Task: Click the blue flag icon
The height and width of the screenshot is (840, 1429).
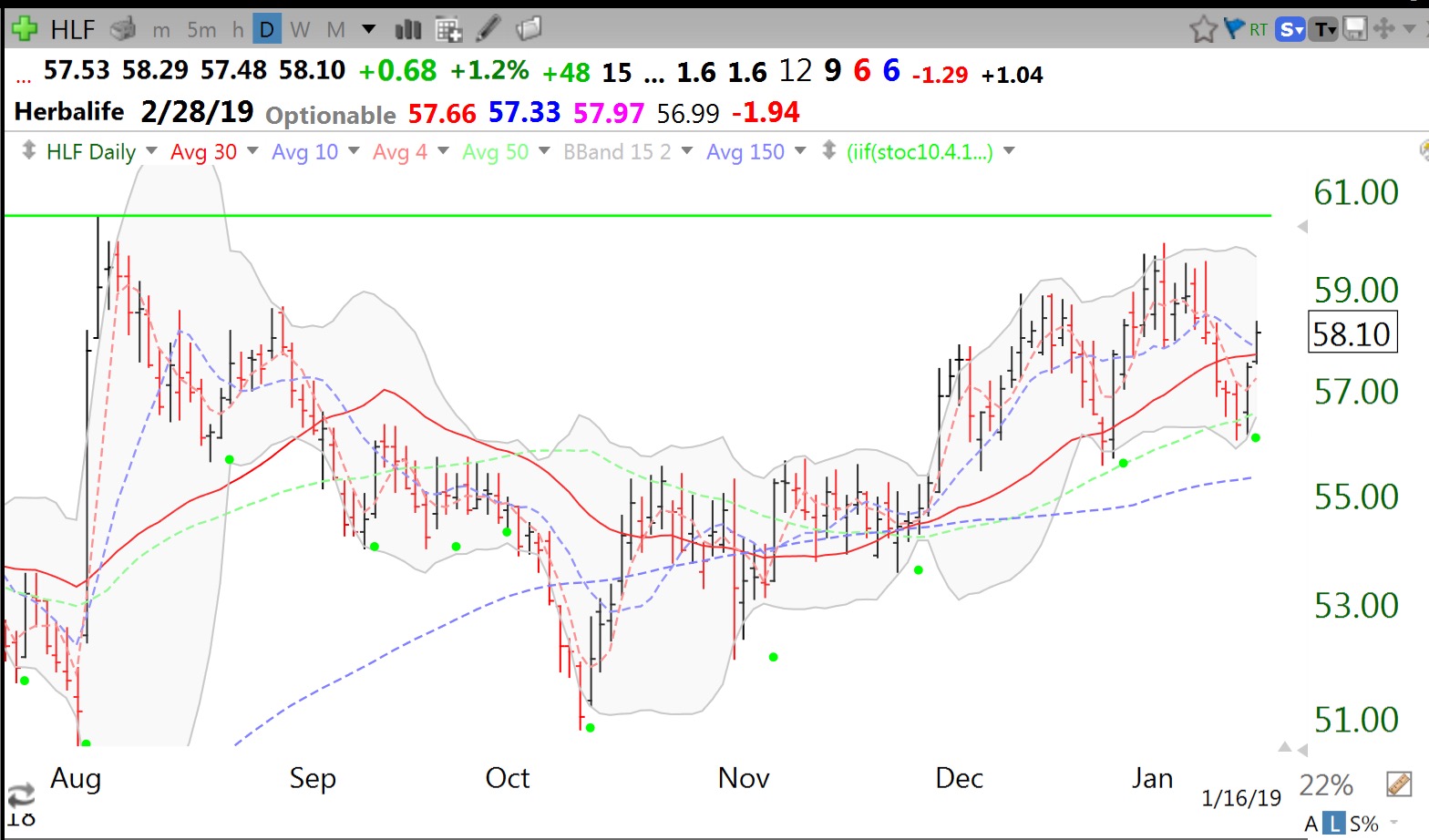Action: point(1234,28)
